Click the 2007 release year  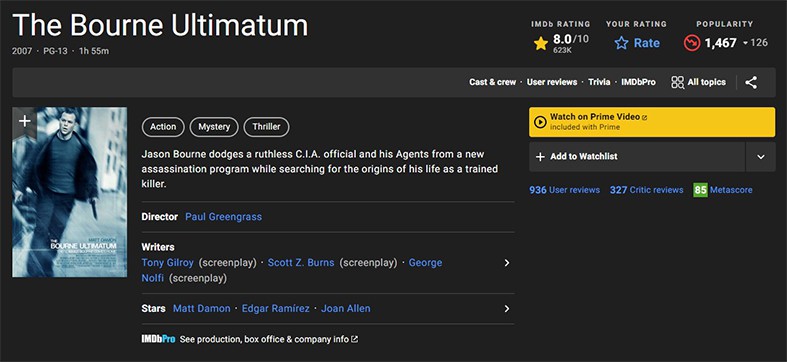pyautogui.click(x=22, y=51)
